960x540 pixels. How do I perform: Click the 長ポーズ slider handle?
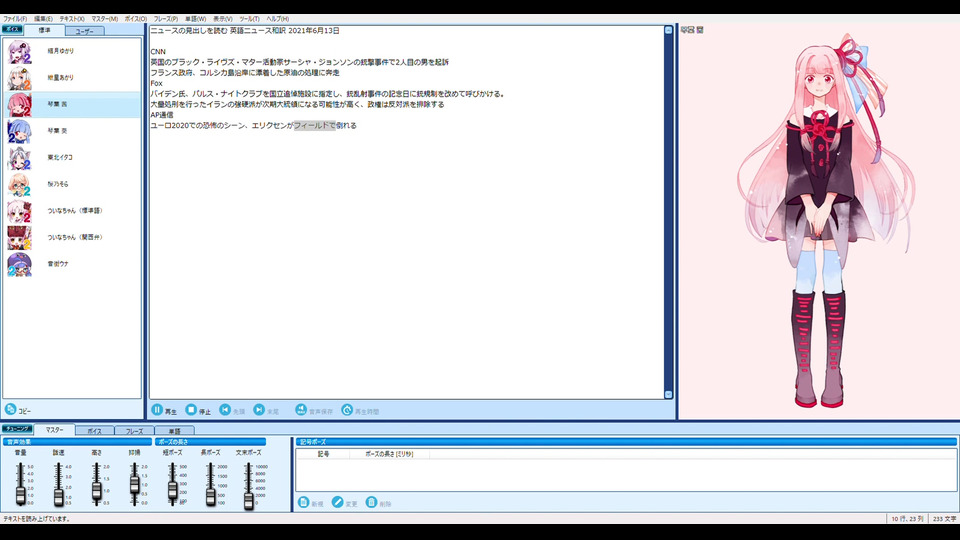211,497
